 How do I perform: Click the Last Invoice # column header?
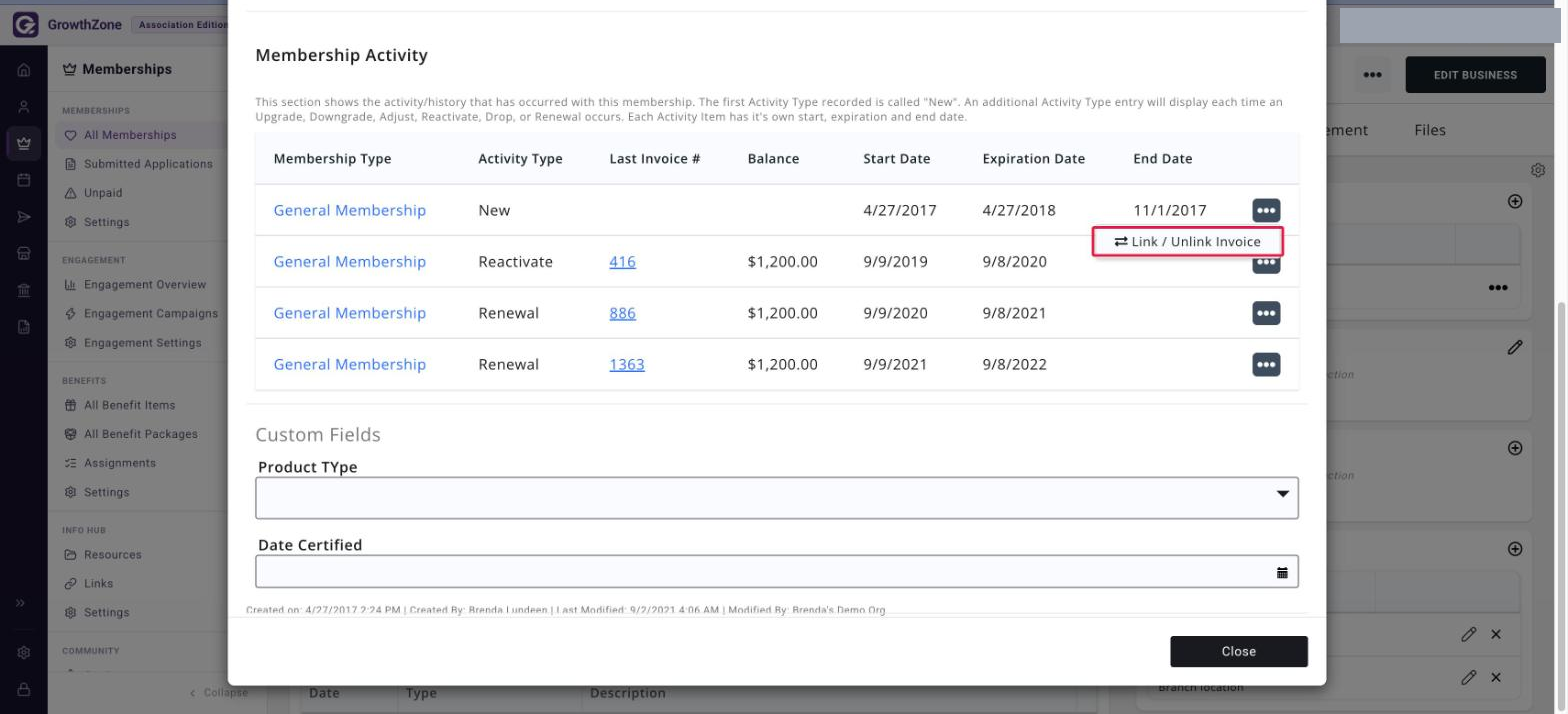(x=655, y=159)
